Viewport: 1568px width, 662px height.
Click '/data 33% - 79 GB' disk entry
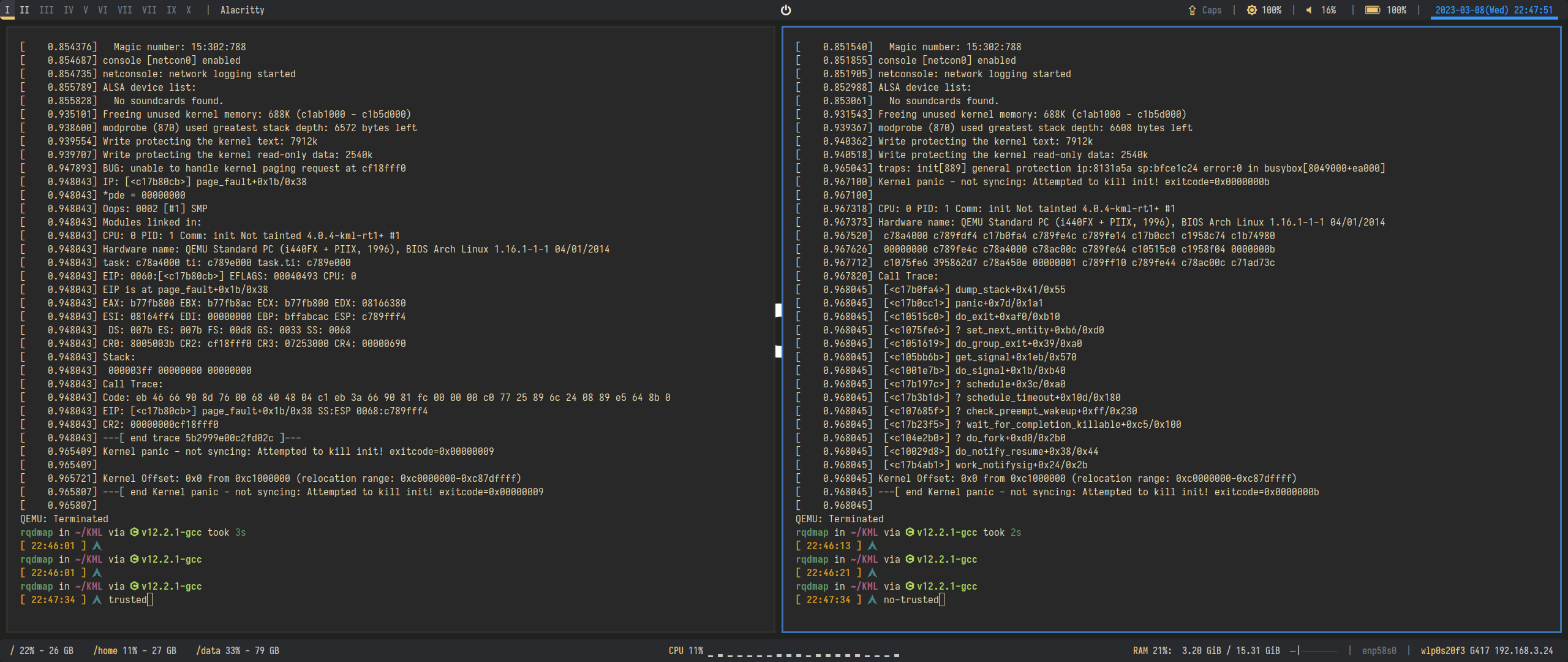[238, 650]
